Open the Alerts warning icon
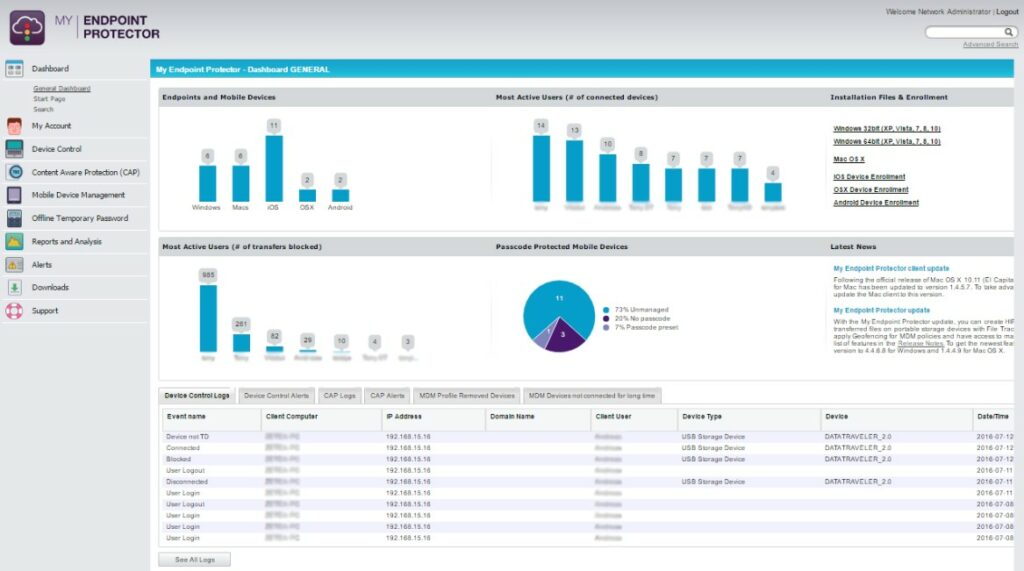Image resolution: width=1024 pixels, height=571 pixels. [x=14, y=265]
